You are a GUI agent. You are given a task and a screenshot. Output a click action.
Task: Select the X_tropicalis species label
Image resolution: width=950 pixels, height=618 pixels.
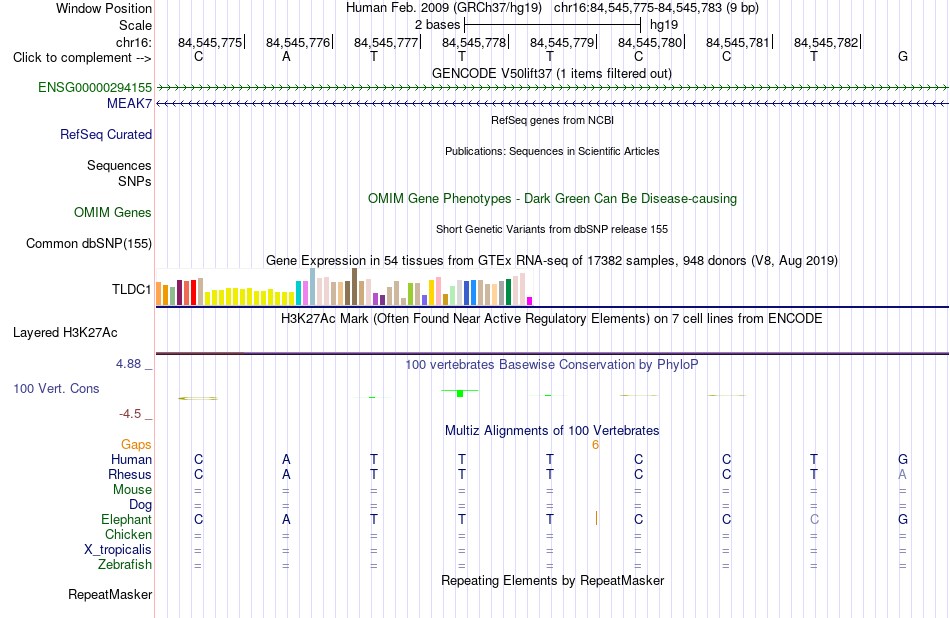118,550
